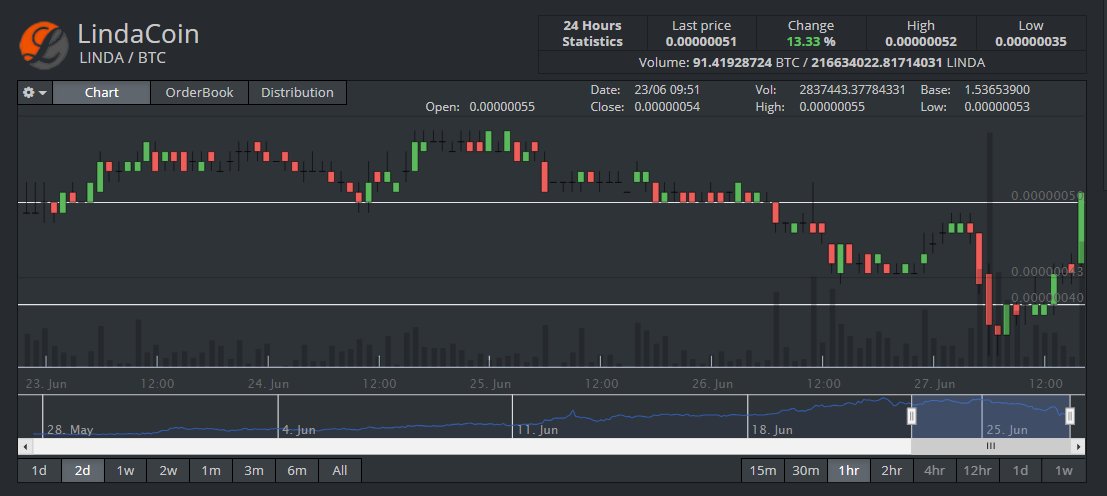Click the left navigator range handle
Viewport: 1107px width, 496px height.
click(911, 416)
